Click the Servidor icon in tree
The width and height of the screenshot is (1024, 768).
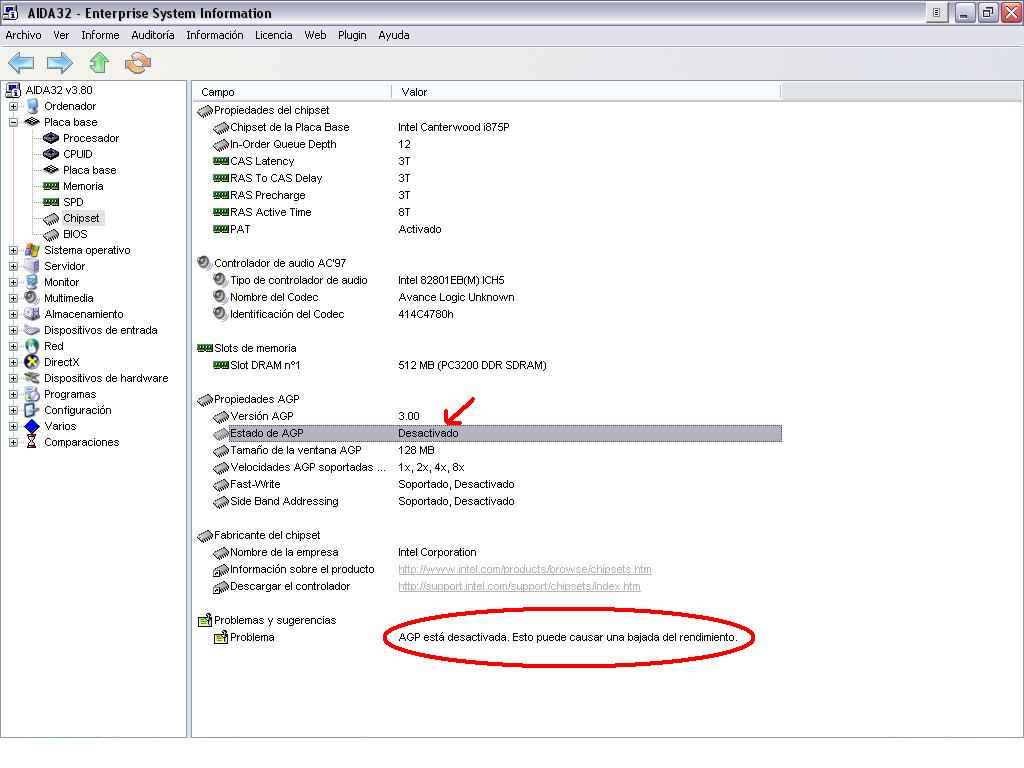pyautogui.click(x=32, y=266)
